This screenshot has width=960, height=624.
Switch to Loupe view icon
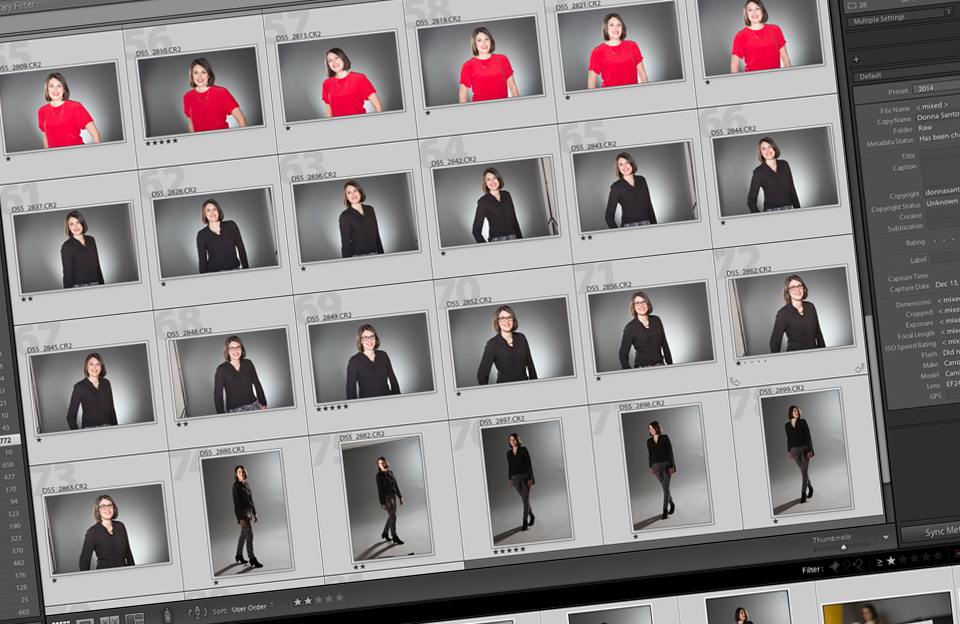[84, 622]
